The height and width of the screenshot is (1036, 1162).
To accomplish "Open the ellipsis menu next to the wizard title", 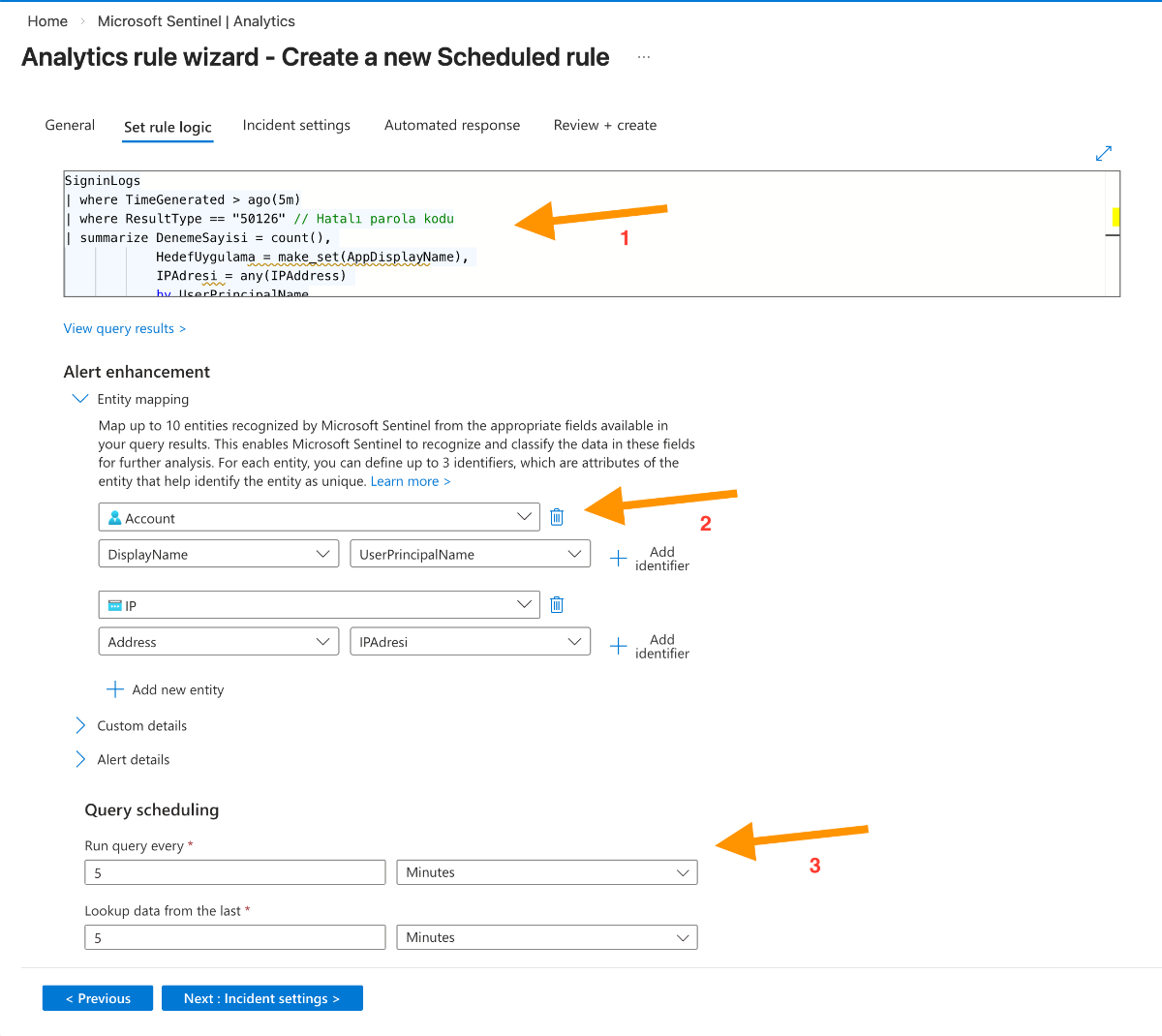I will [644, 57].
